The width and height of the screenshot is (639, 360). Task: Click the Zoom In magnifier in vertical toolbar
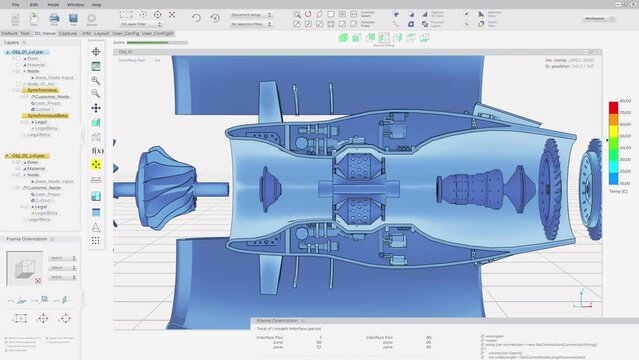tap(96, 80)
